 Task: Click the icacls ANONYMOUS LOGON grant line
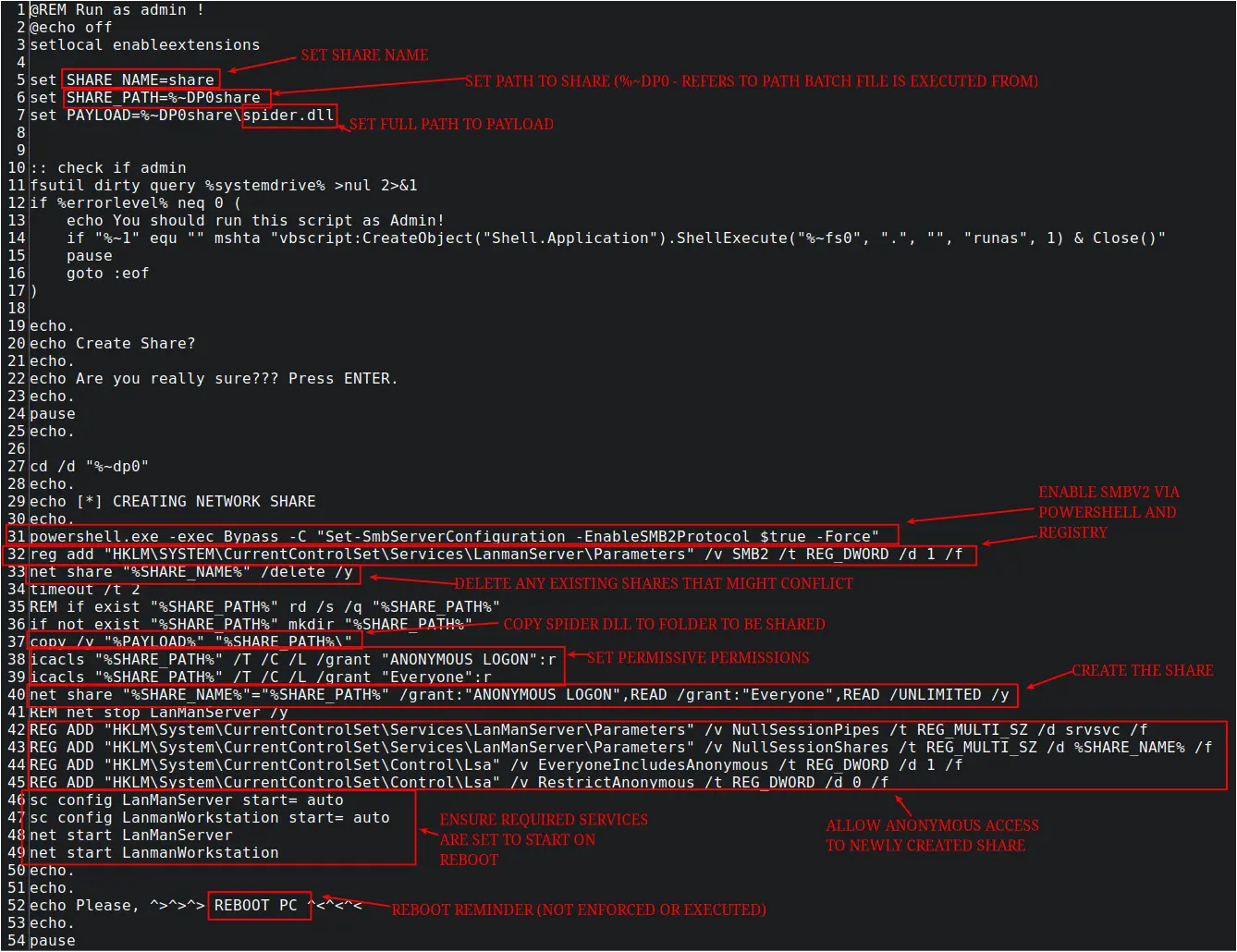point(293,660)
